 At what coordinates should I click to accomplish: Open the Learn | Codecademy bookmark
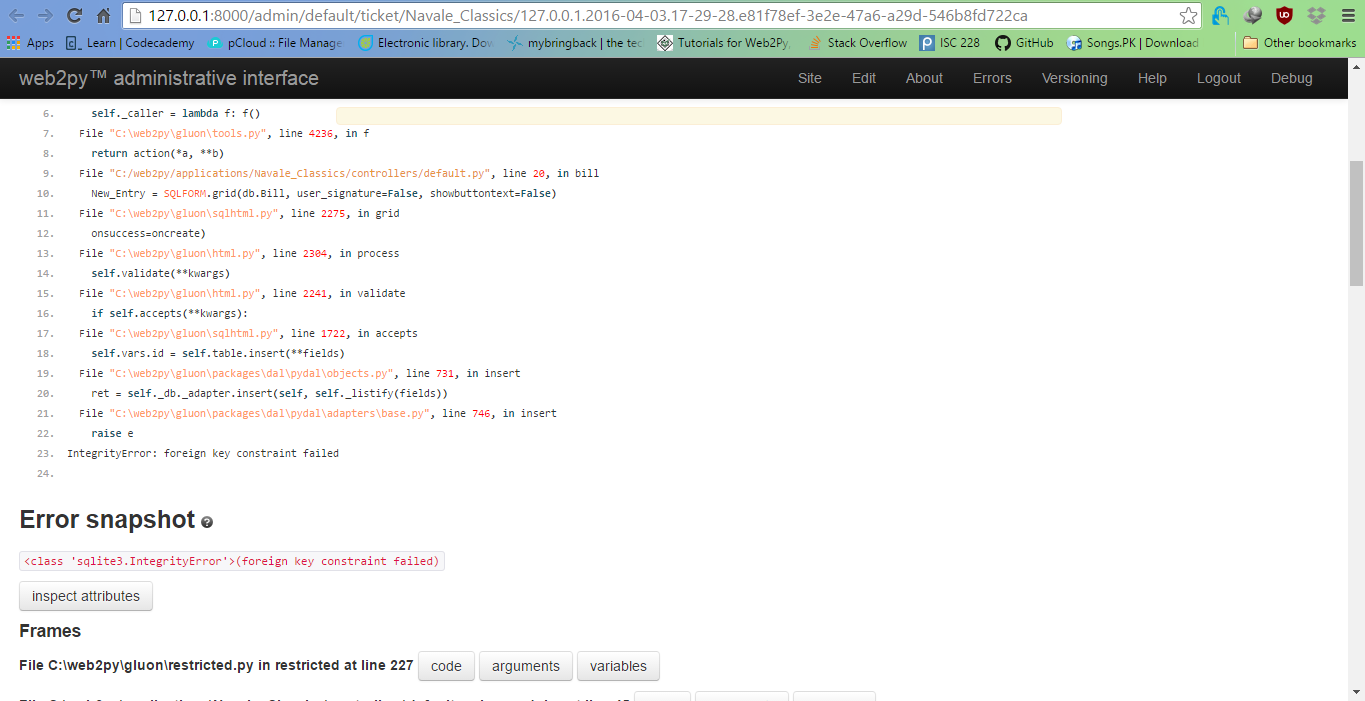click(131, 43)
